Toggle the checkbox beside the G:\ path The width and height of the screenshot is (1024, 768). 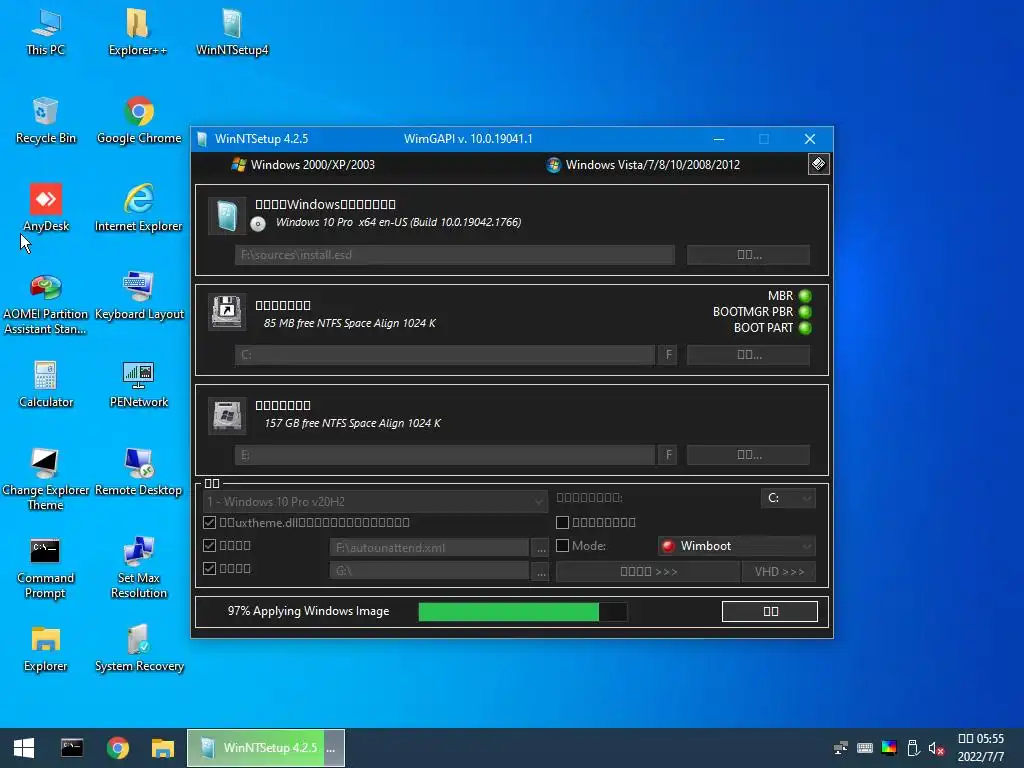click(210, 568)
